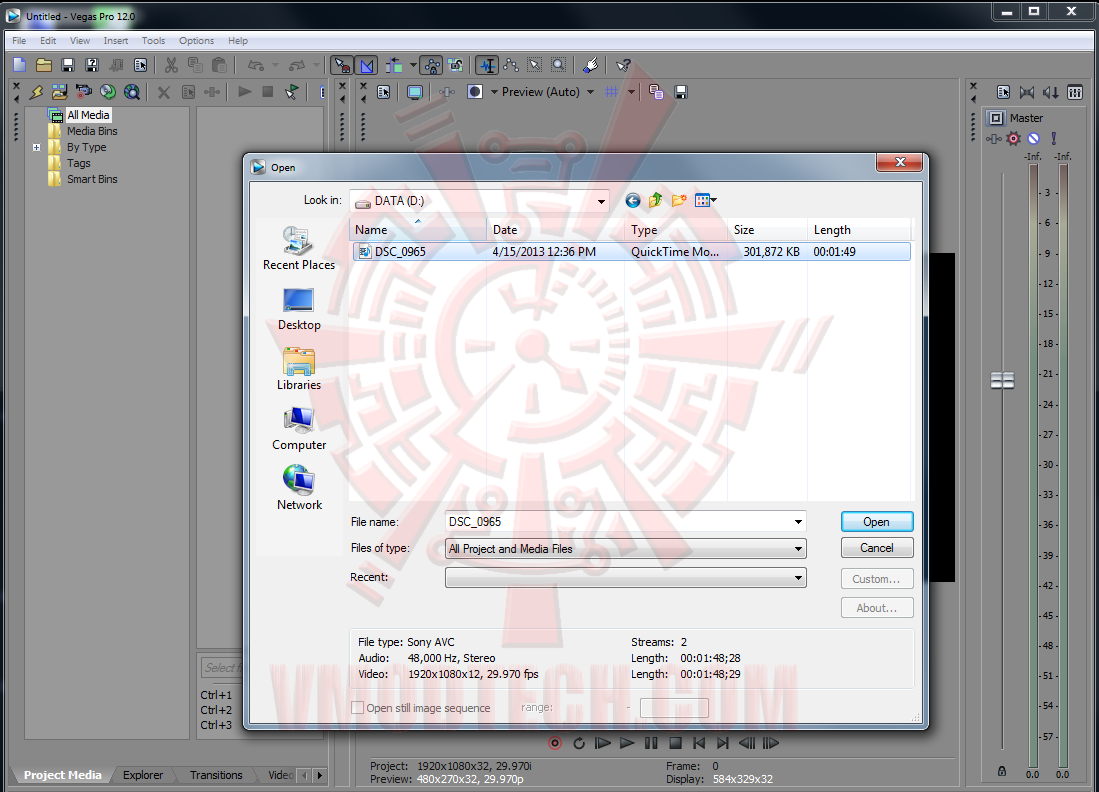
Task: Select the Selection Edit tool icon
Action: click(535, 65)
